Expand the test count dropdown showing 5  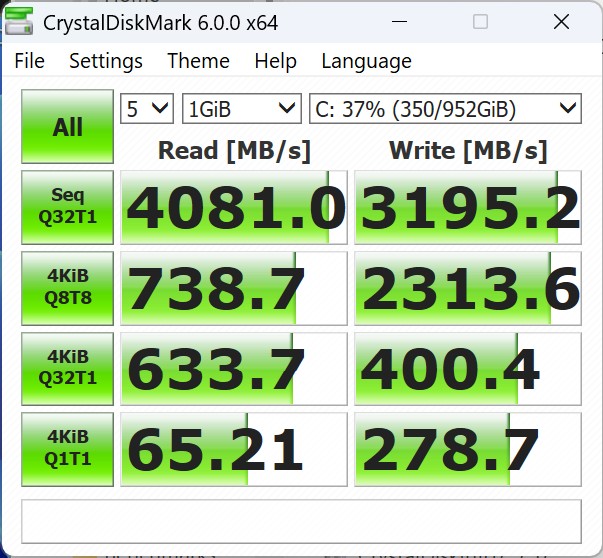pos(147,109)
